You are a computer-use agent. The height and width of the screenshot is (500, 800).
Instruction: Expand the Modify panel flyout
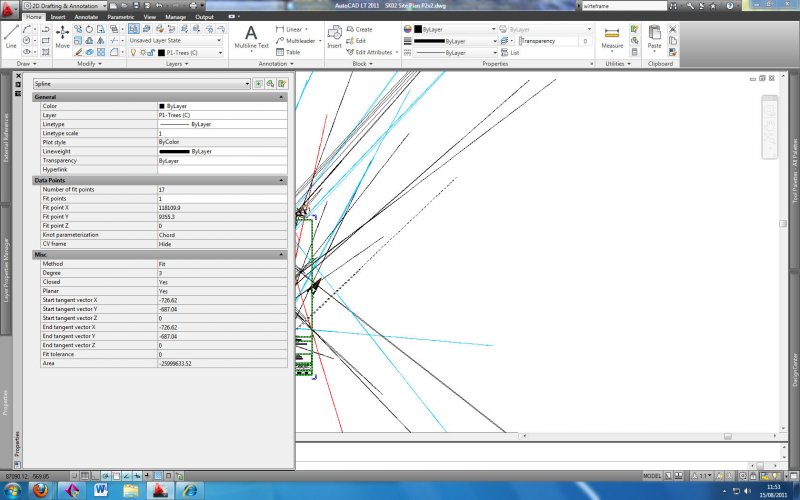[89, 64]
